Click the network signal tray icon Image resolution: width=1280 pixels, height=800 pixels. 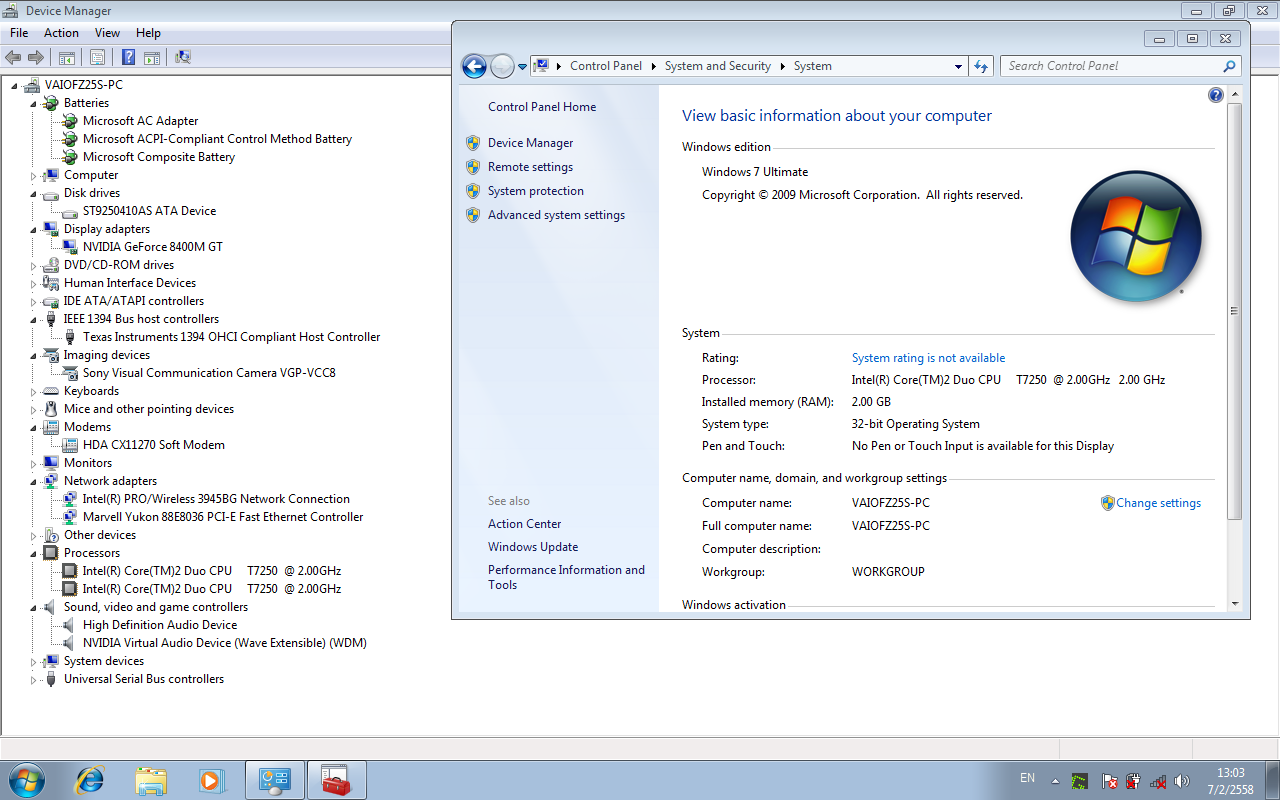click(1158, 780)
